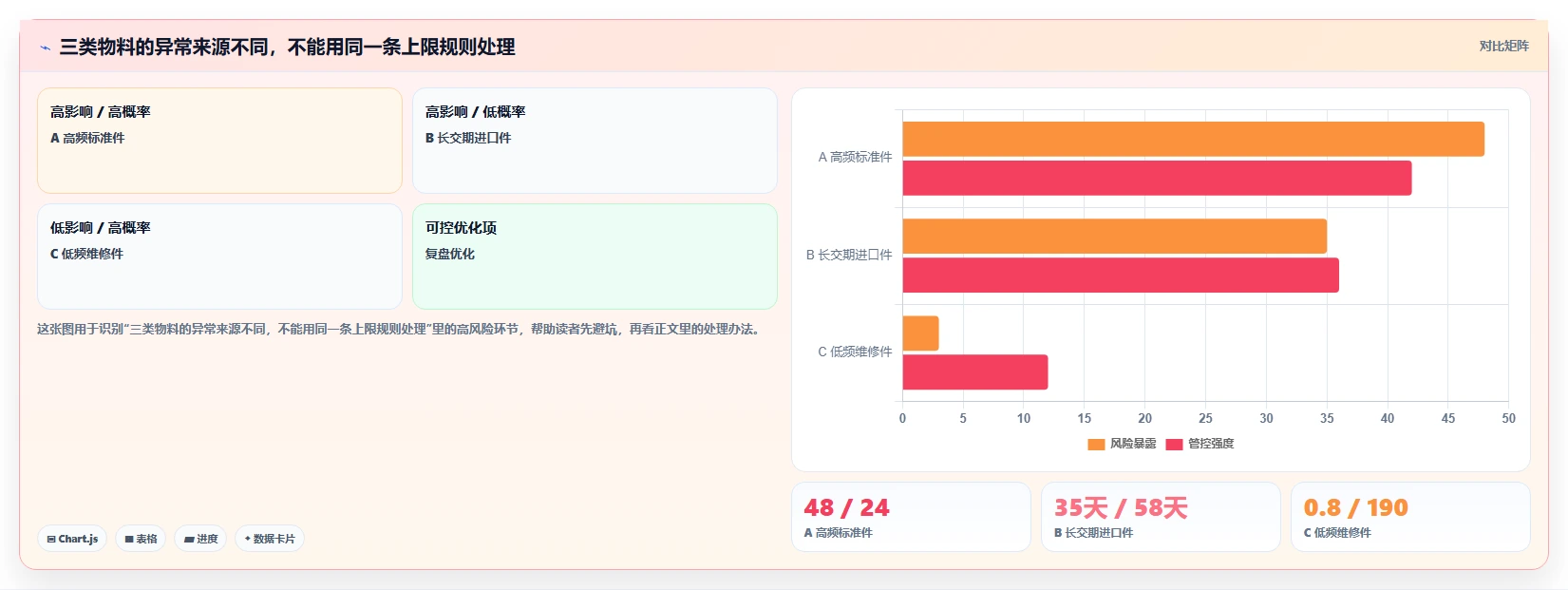
Task: Click the 数据卡片 tag
Action: tap(270, 539)
